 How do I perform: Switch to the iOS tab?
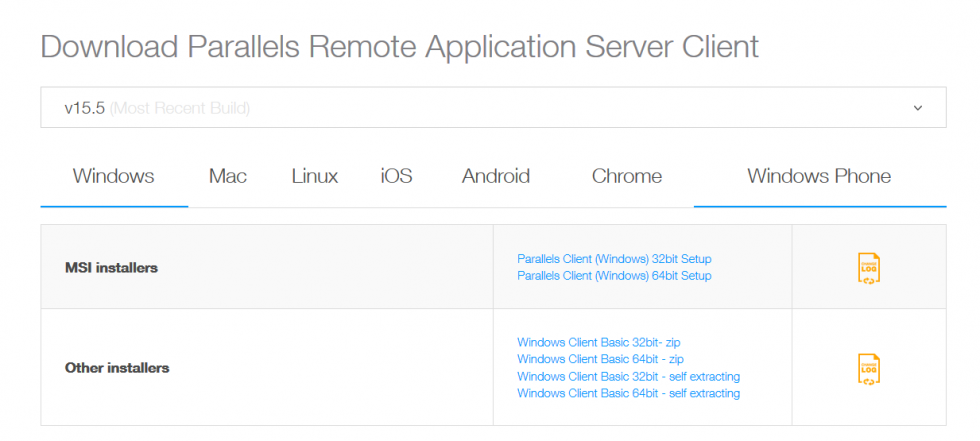click(396, 176)
